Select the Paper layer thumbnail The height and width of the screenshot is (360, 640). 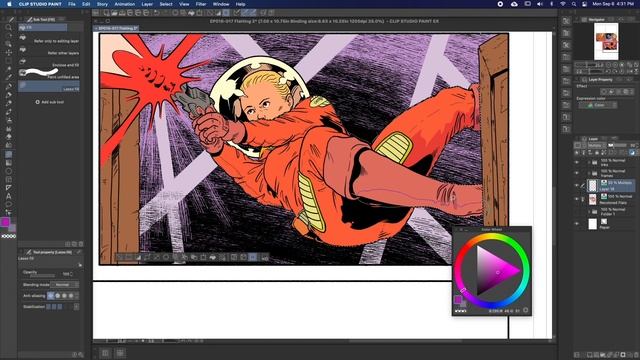coord(593,224)
